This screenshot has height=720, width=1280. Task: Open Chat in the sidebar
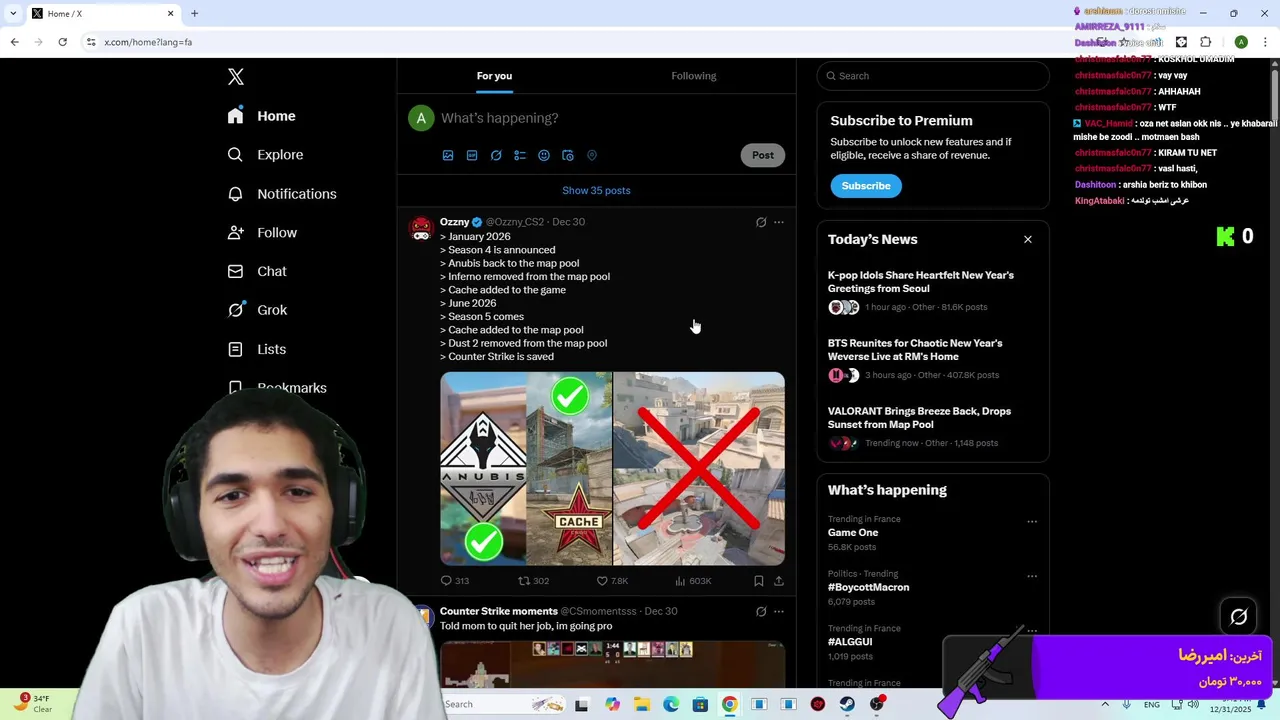(x=257, y=271)
